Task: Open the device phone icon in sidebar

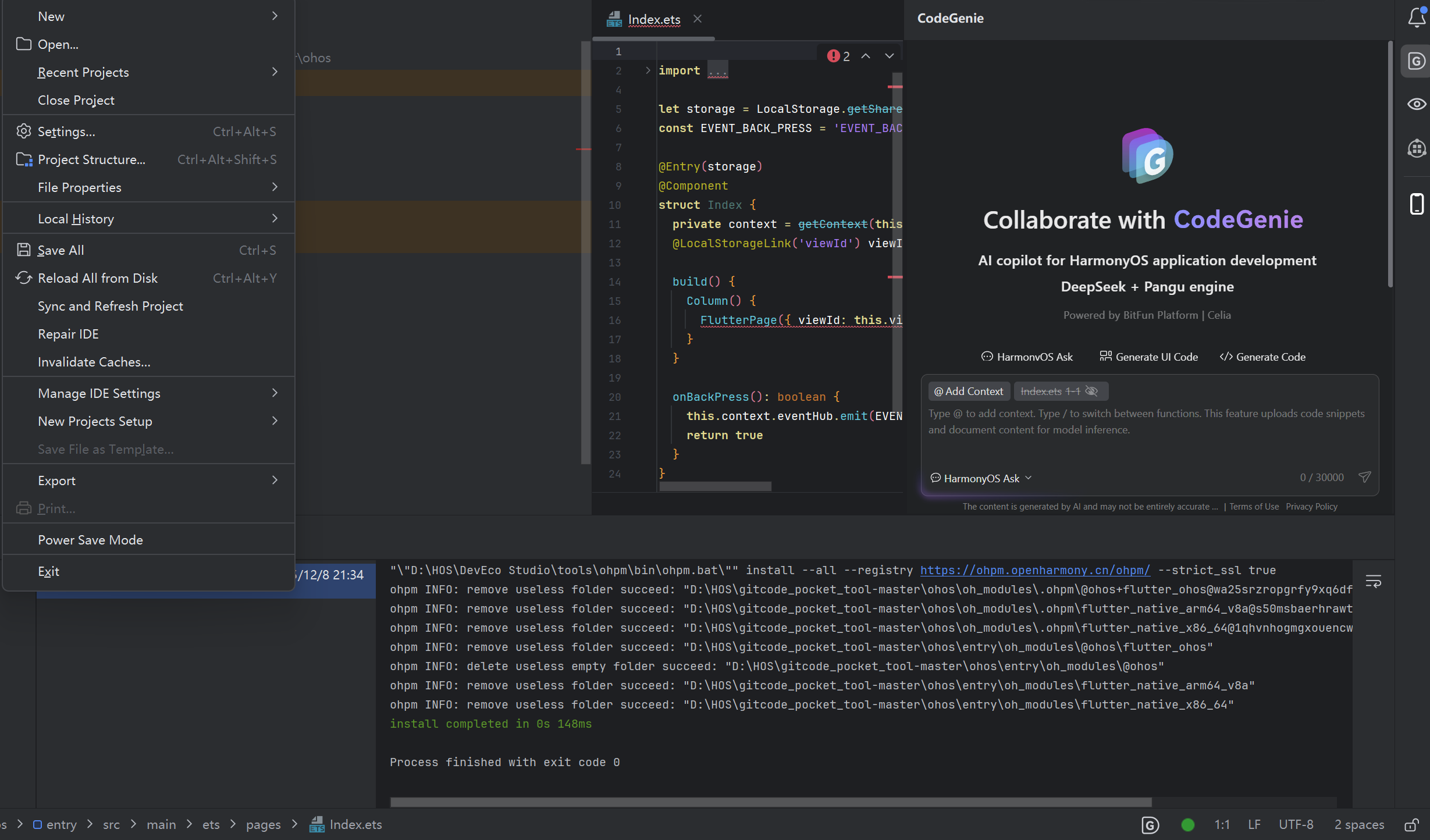Action: tap(1417, 204)
